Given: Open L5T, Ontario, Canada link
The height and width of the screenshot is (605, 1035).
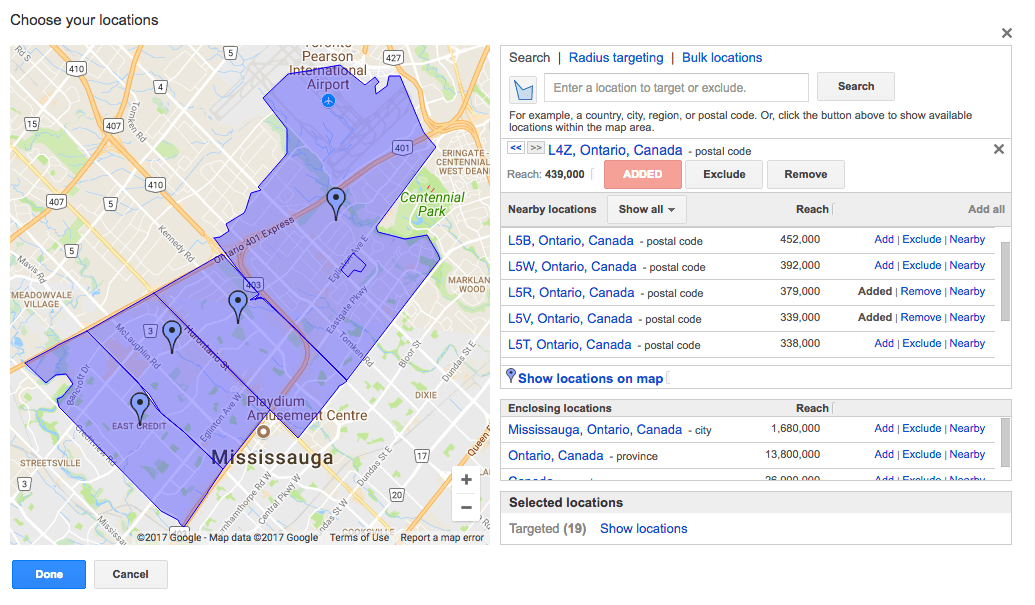Looking at the screenshot, I should click(569, 344).
